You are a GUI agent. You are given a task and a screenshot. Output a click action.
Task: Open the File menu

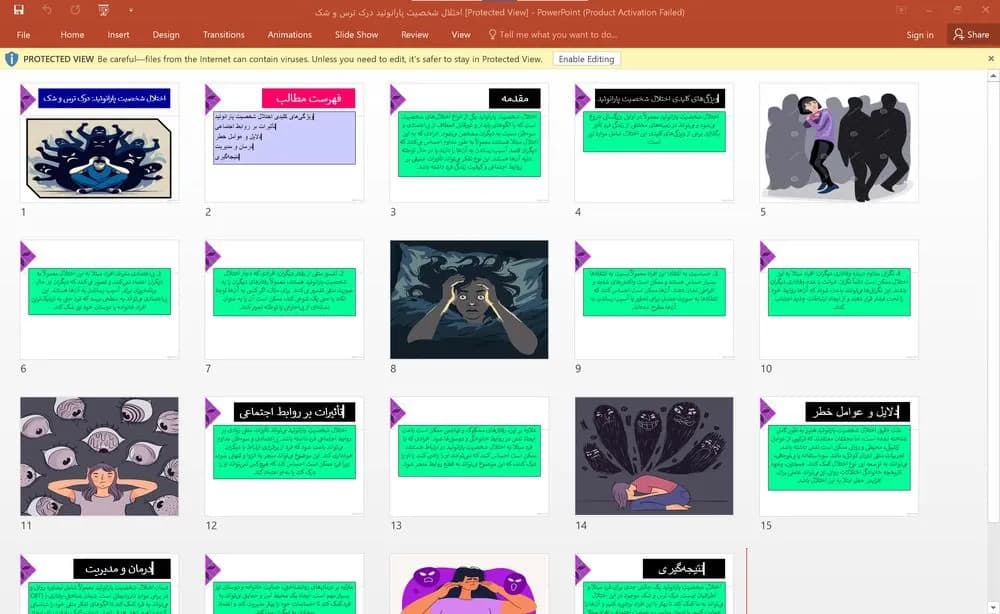pos(24,35)
